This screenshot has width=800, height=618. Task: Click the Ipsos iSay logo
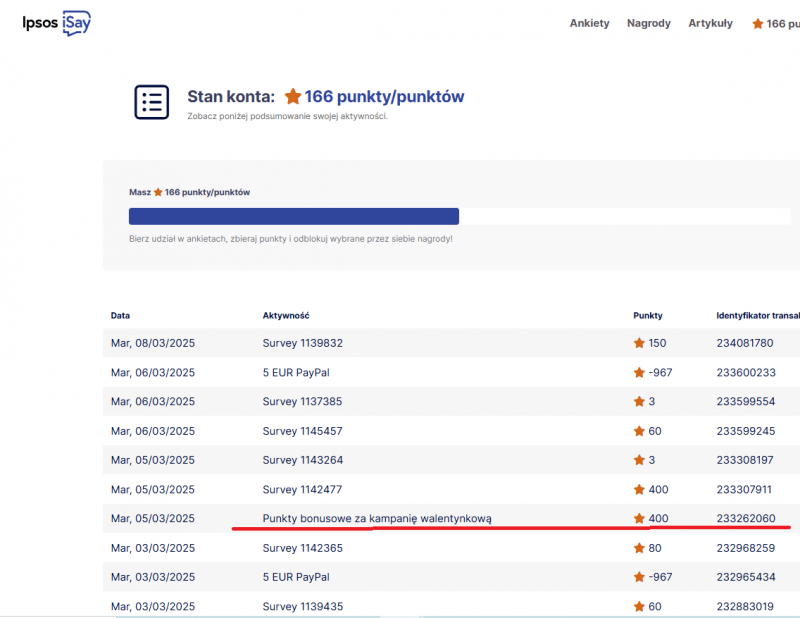[56, 23]
